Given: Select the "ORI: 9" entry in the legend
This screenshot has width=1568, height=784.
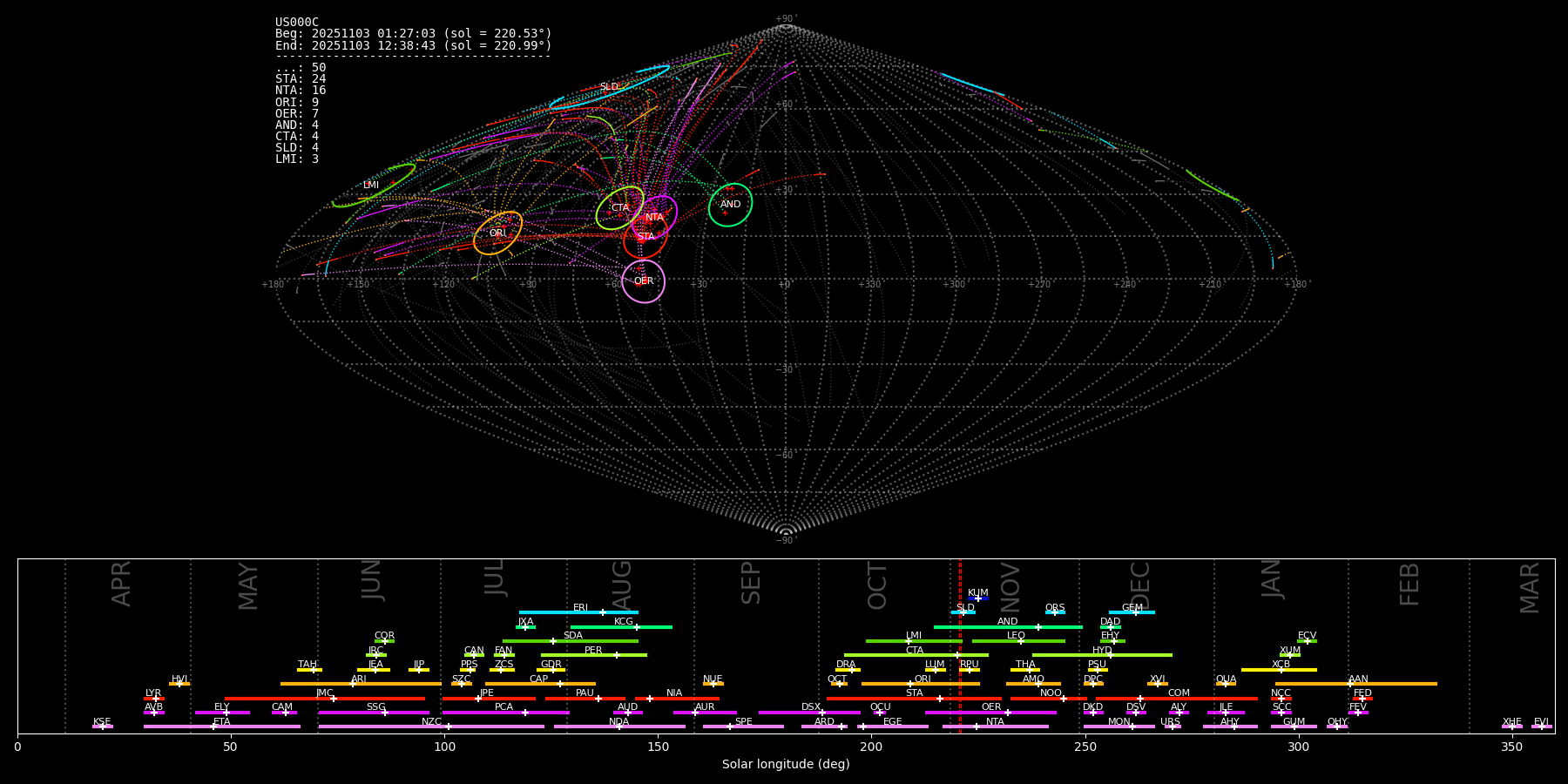Looking at the screenshot, I should [297, 102].
